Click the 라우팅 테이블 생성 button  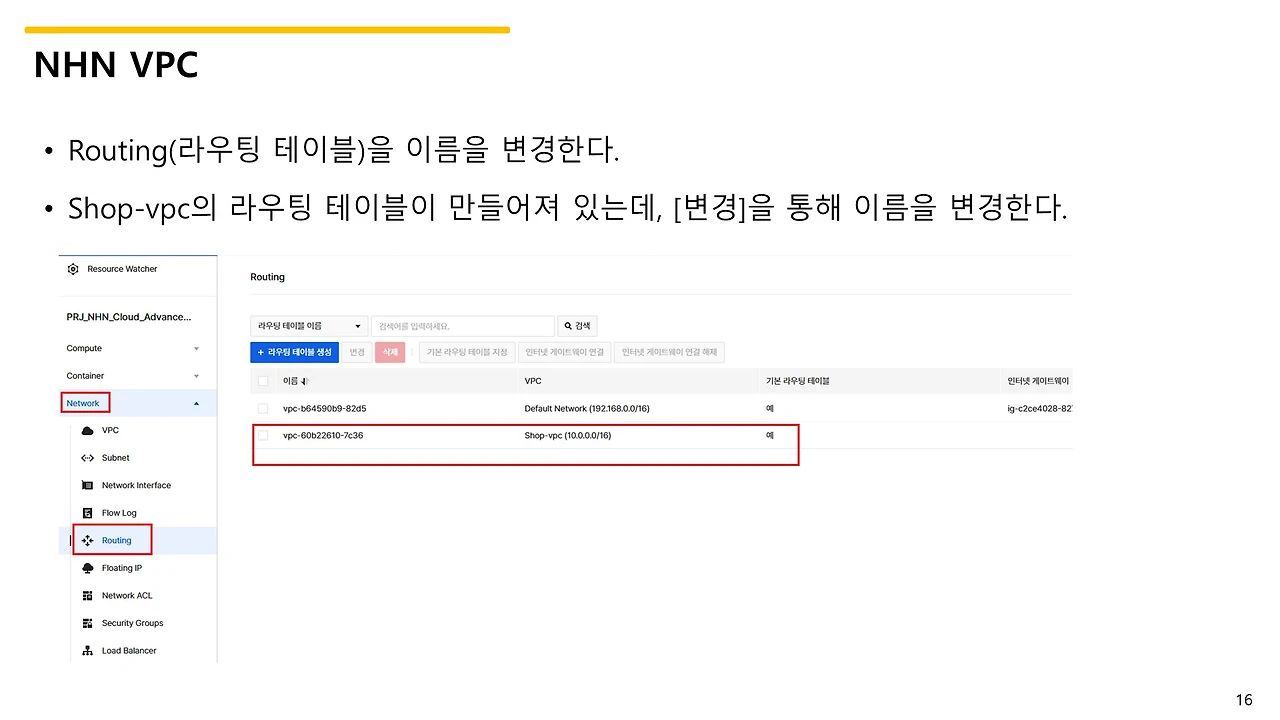click(x=294, y=352)
